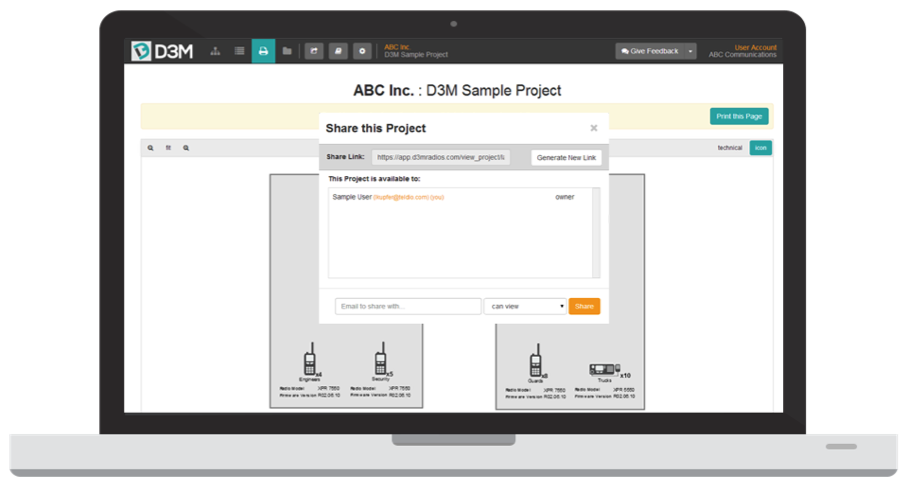Open the list view icon in the header
Screen dimensions: 909x489
pos(239,51)
